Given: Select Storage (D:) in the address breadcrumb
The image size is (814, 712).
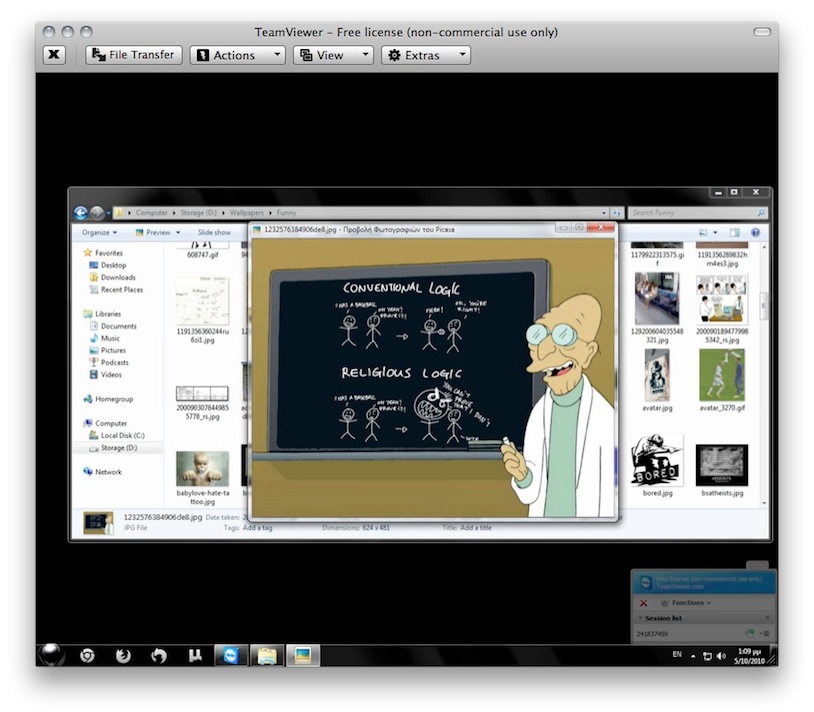Looking at the screenshot, I should (198, 213).
